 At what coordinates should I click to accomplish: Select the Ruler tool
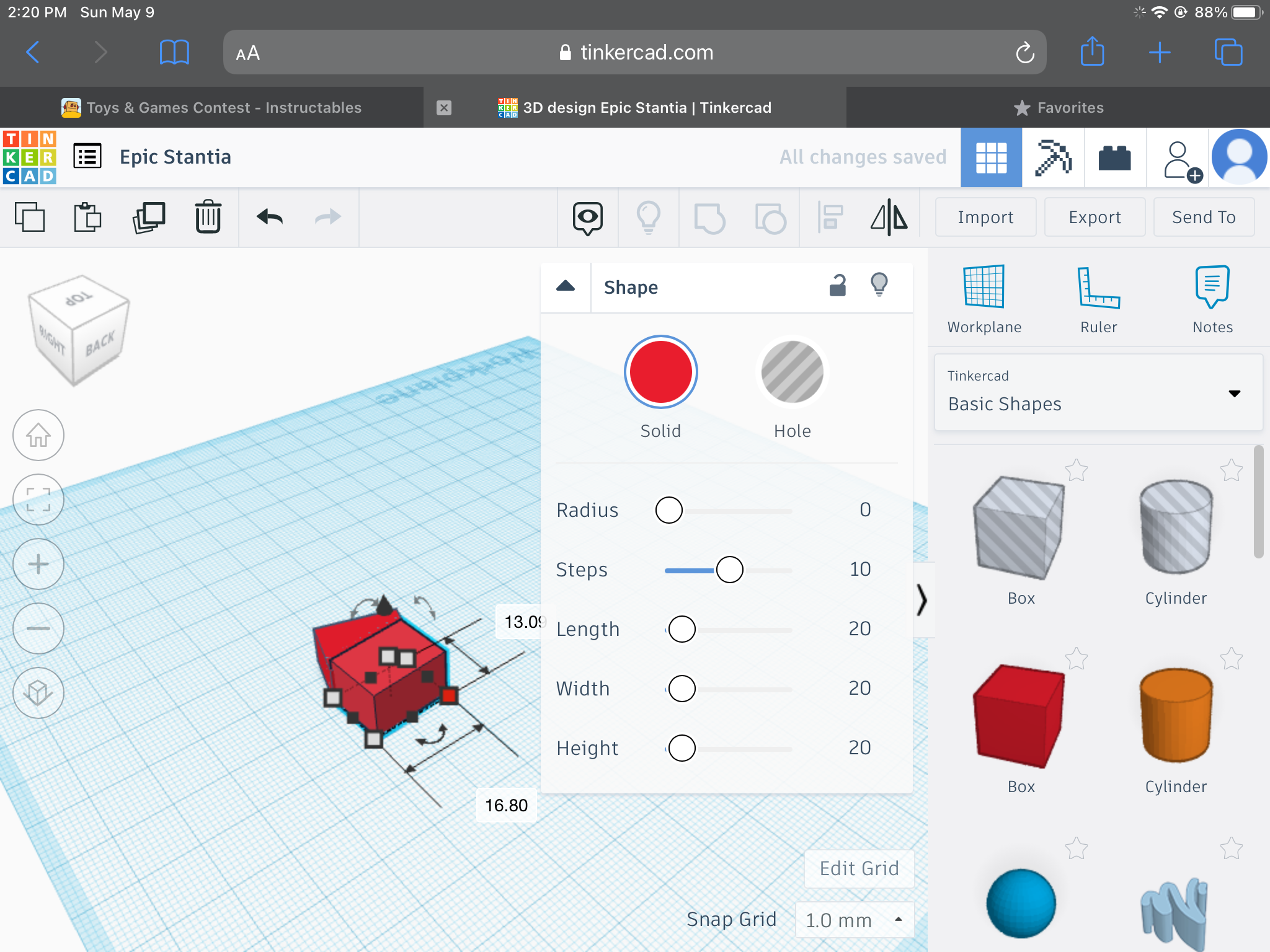tap(1098, 299)
